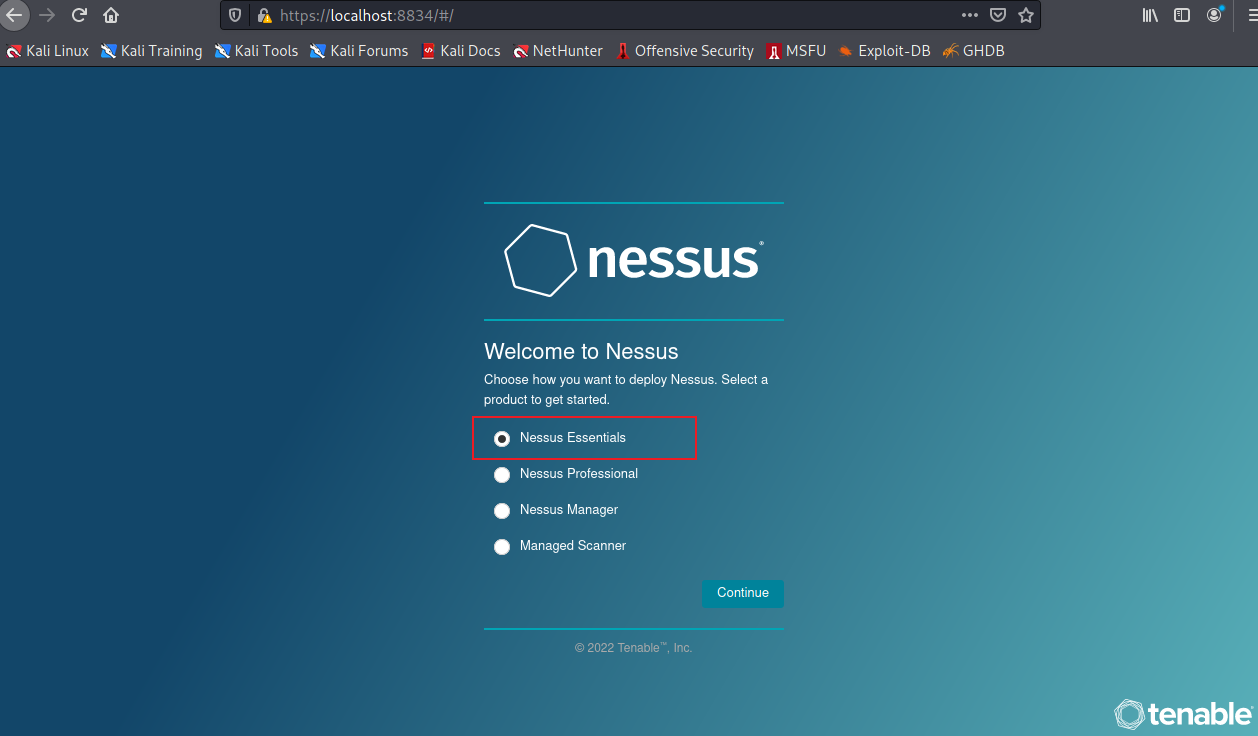Open the NetHunter bookmark
The height and width of the screenshot is (736, 1258).
(558, 51)
